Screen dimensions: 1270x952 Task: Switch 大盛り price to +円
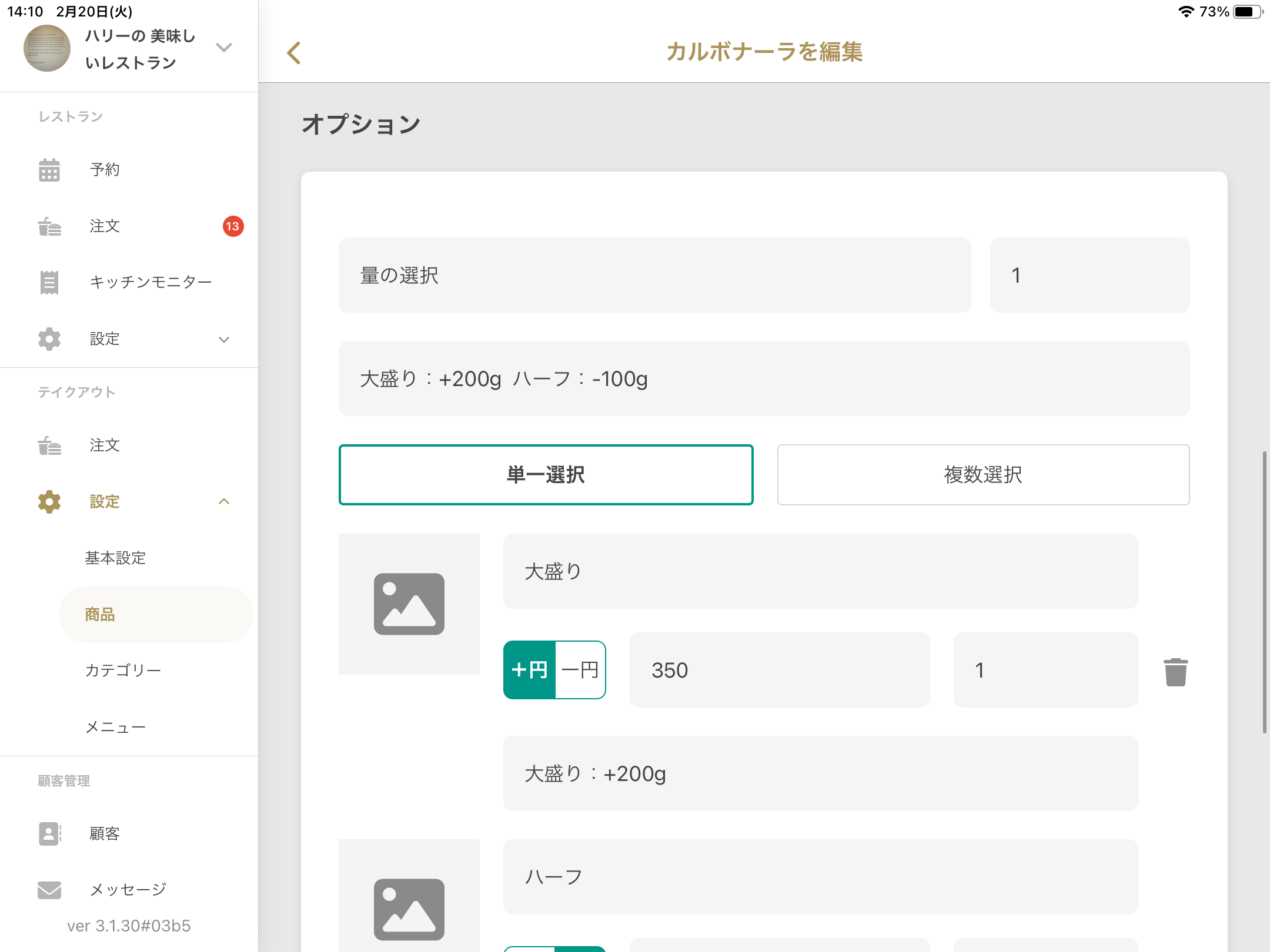click(530, 670)
